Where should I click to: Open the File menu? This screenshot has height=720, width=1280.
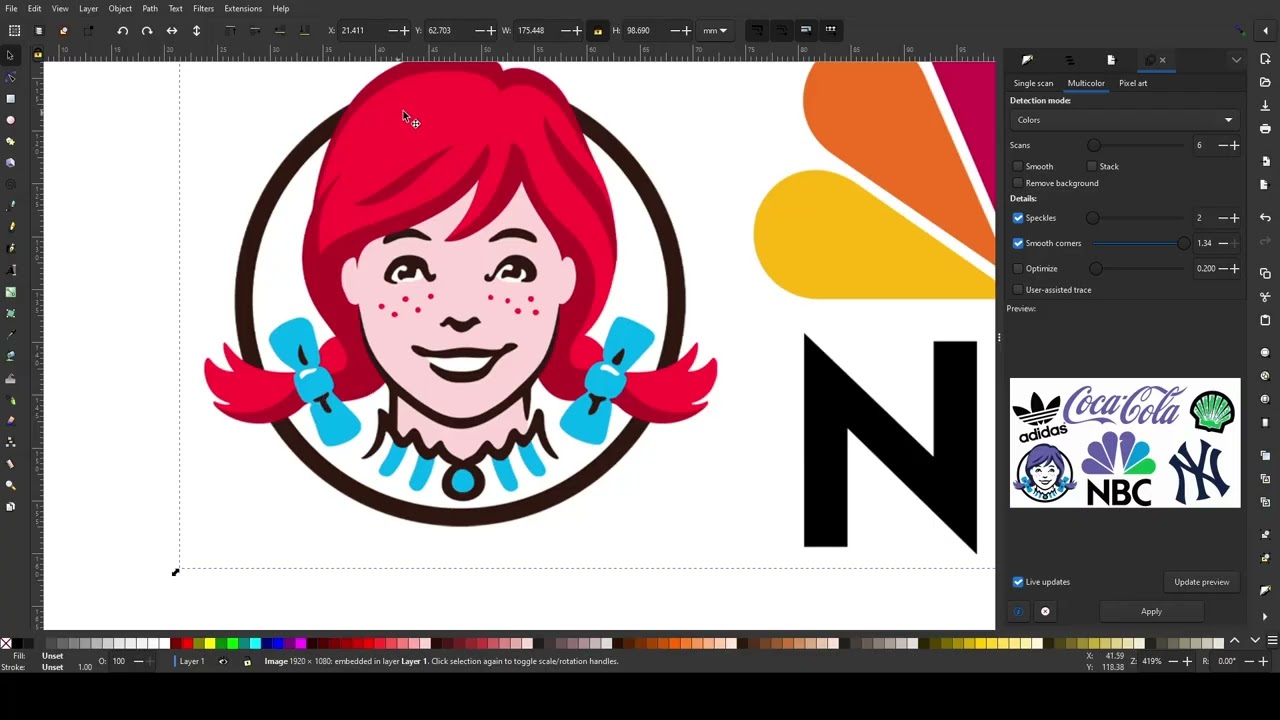(x=11, y=9)
